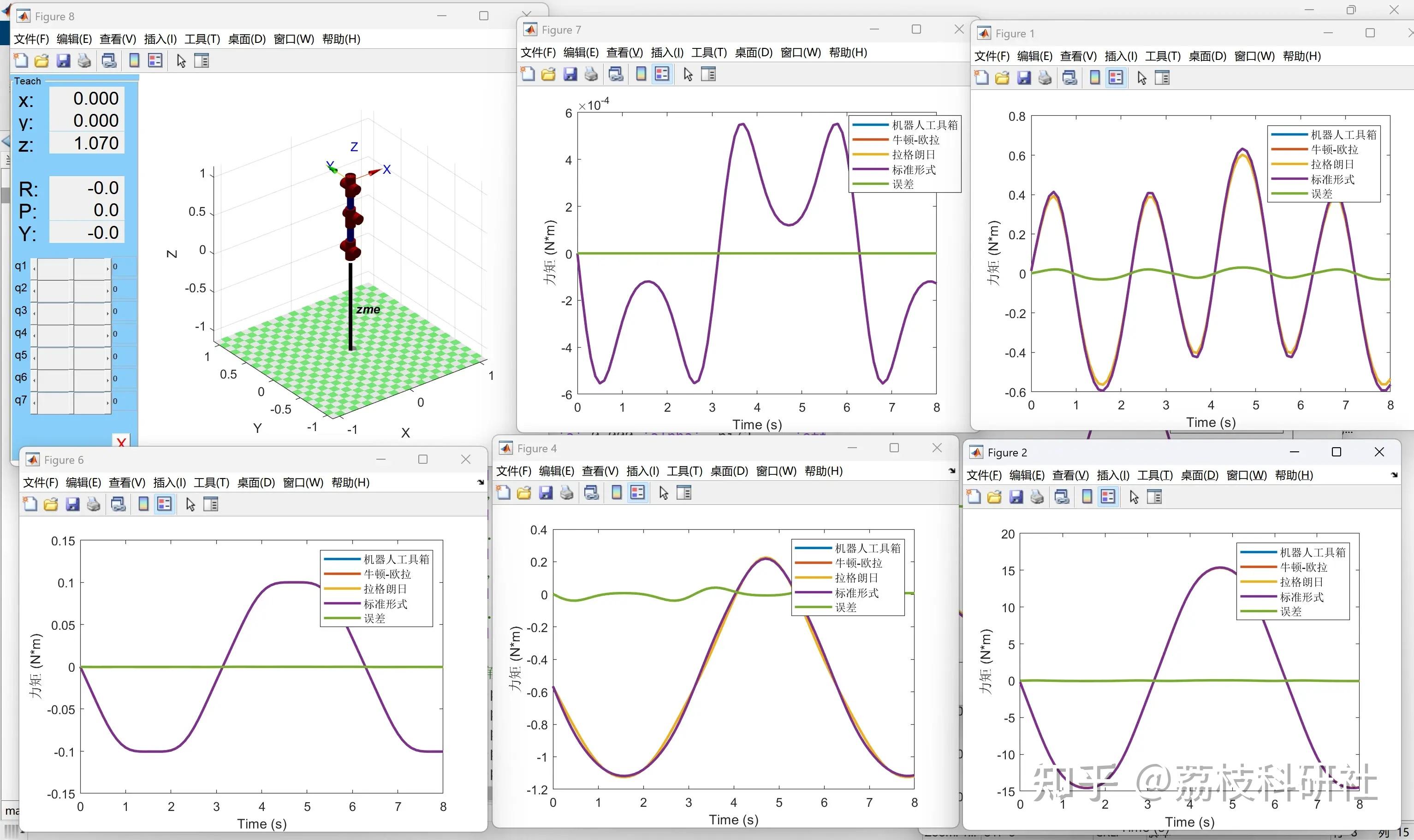Image resolution: width=1414 pixels, height=840 pixels.
Task: Open Property Inspector icon in Figure 7 toolbar
Action: pos(708,74)
